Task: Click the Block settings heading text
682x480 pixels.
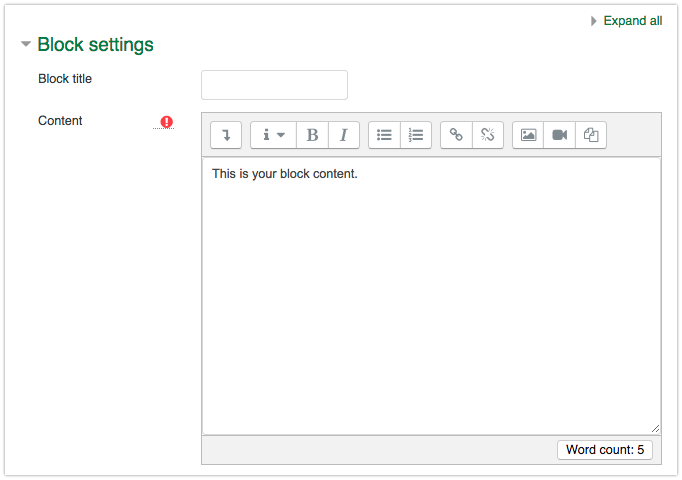Action: pyautogui.click(x=95, y=45)
